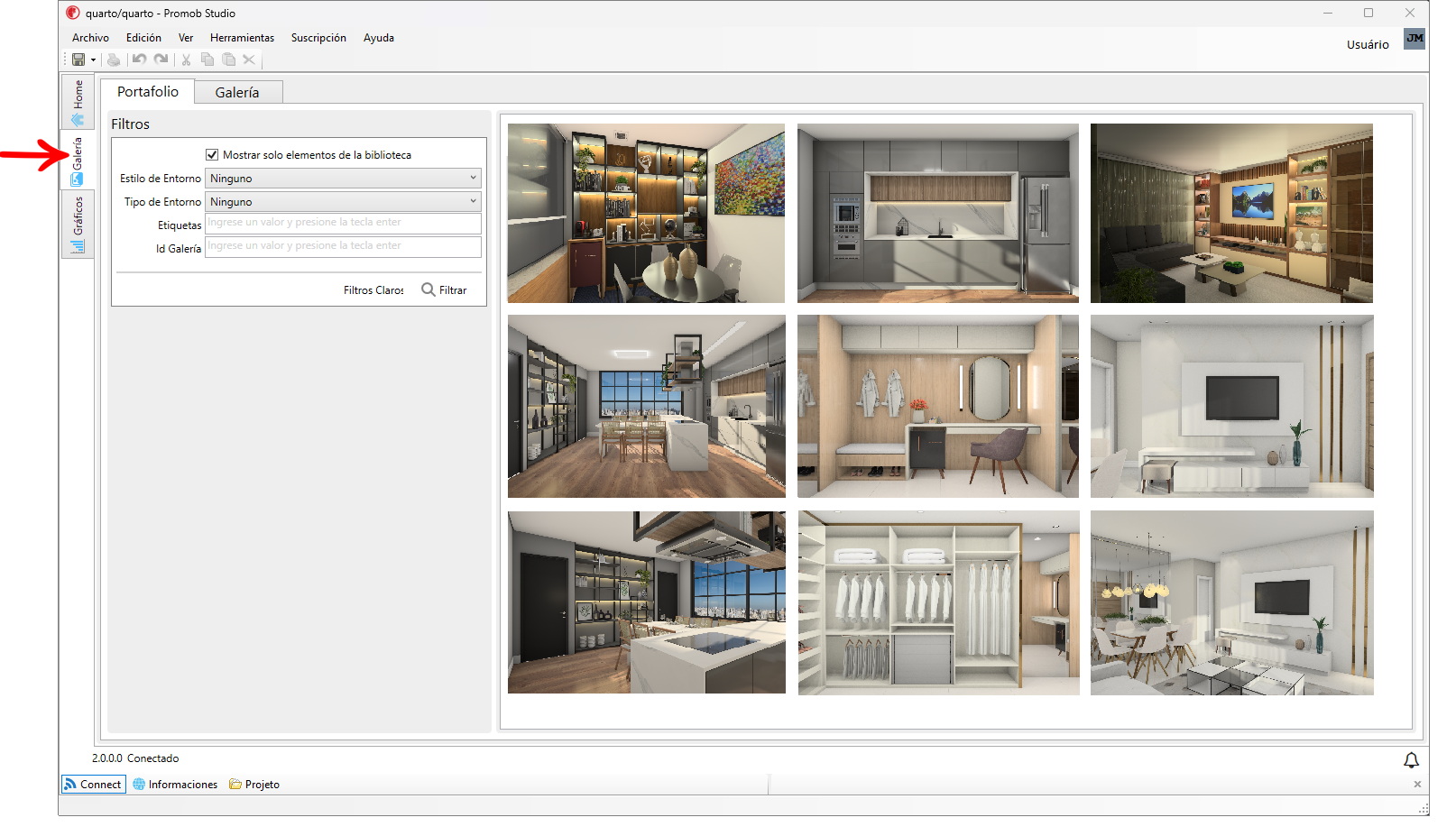Open the living dining room with pendant lights thumbnail
The height and width of the screenshot is (836, 1456).
(x=1231, y=602)
